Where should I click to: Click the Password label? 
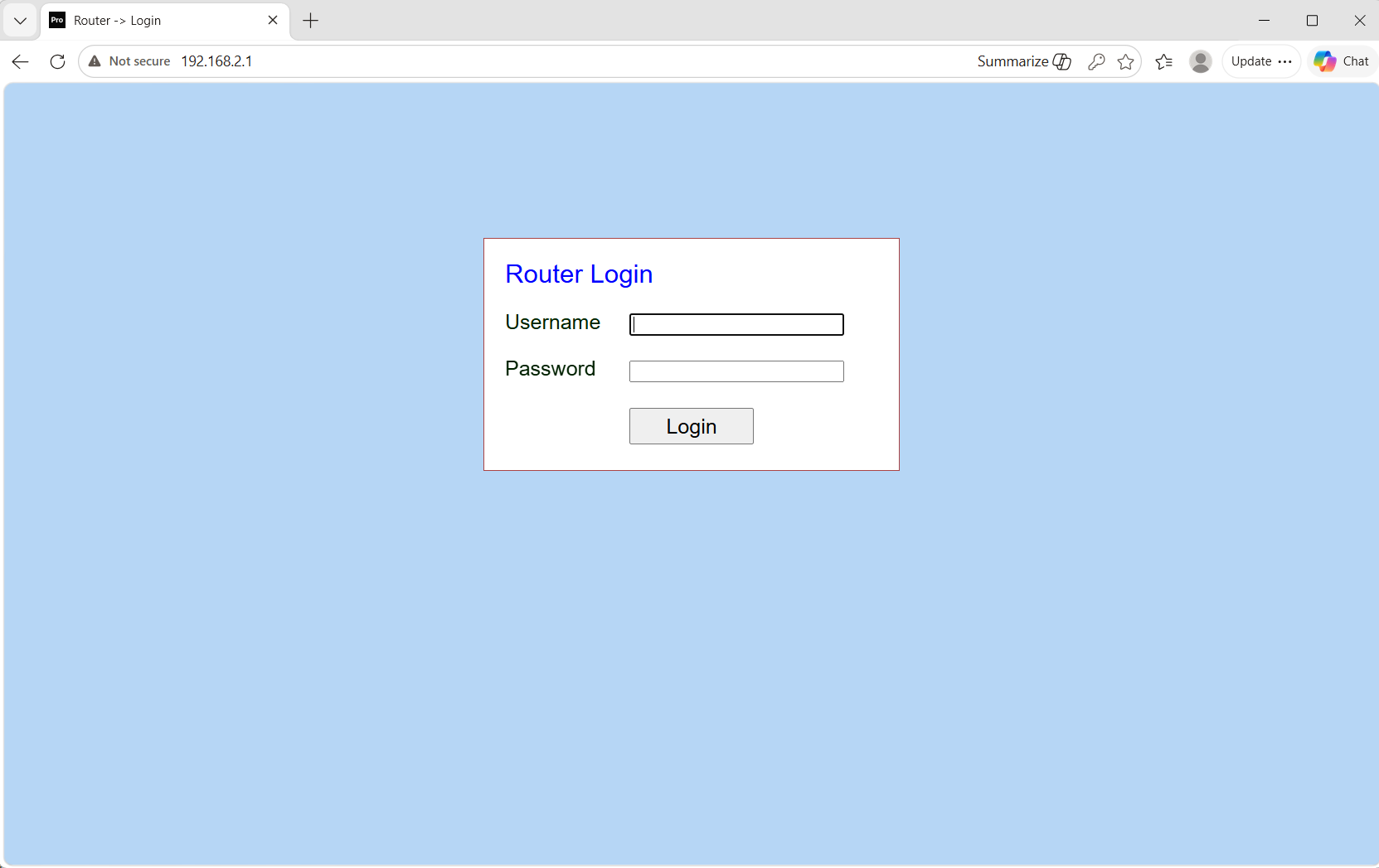[x=550, y=369]
